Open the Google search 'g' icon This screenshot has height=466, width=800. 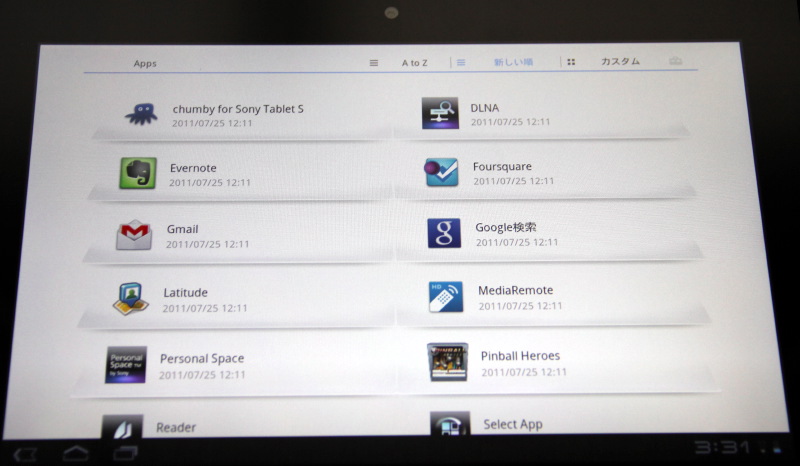coord(444,233)
